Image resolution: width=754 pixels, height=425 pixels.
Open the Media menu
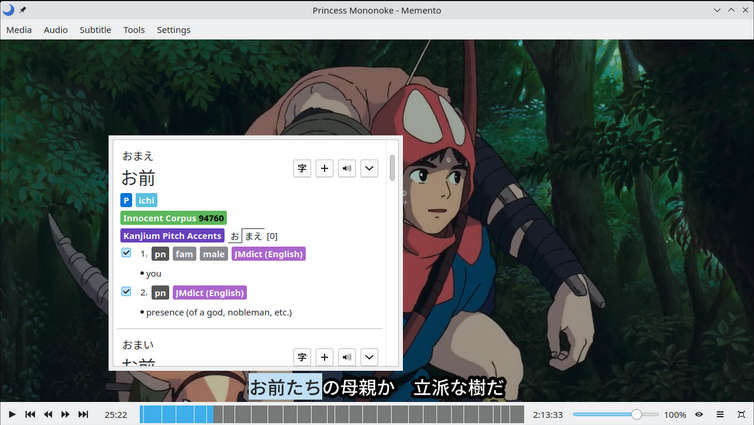[19, 30]
